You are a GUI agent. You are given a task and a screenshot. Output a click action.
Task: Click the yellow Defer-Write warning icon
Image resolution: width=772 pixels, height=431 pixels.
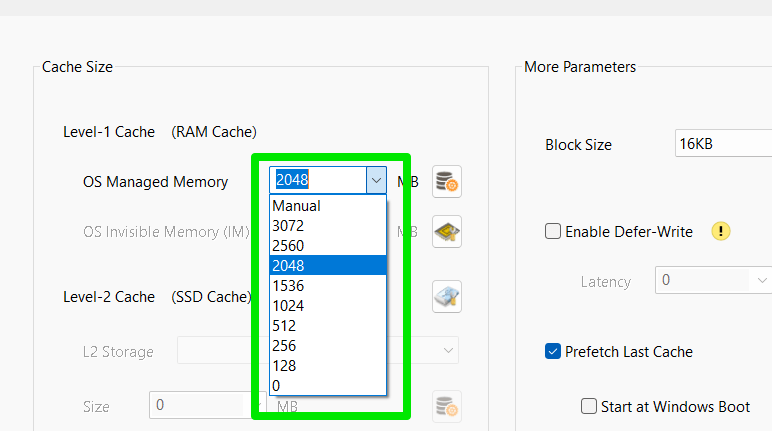tap(721, 231)
